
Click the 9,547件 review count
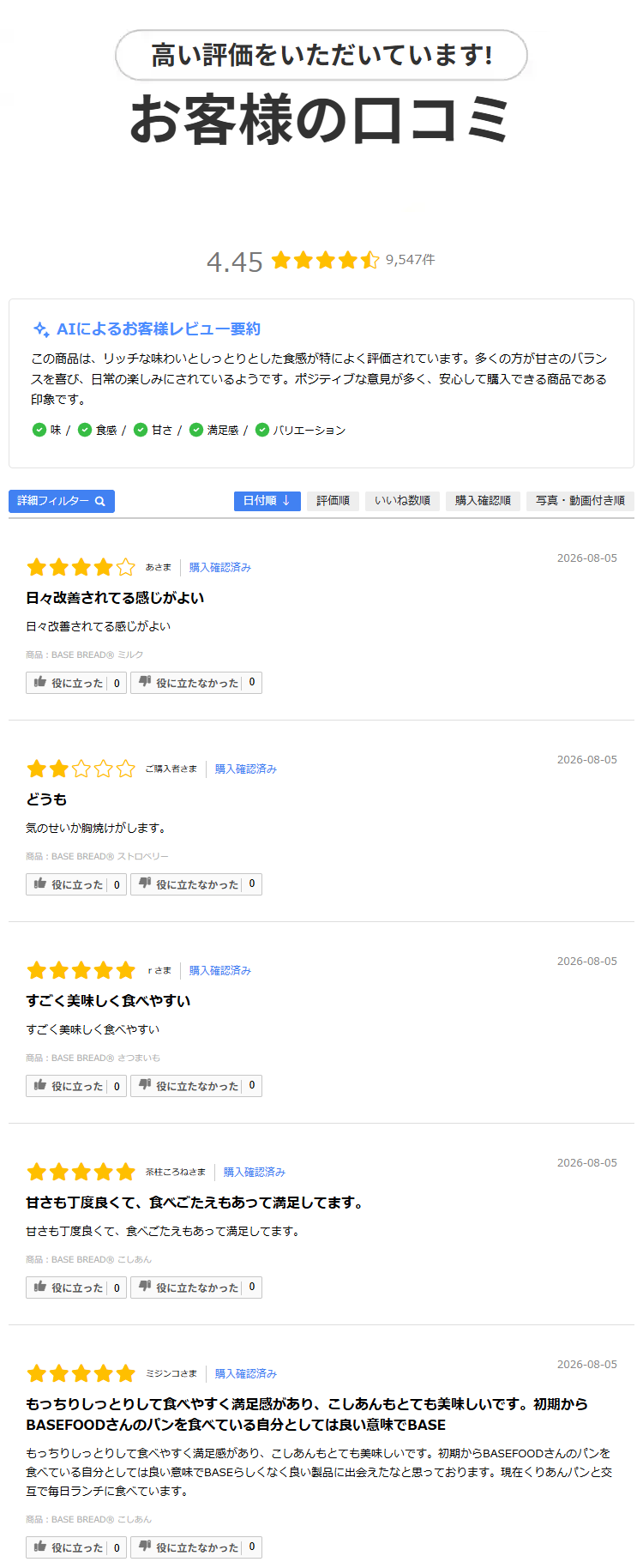(x=410, y=260)
